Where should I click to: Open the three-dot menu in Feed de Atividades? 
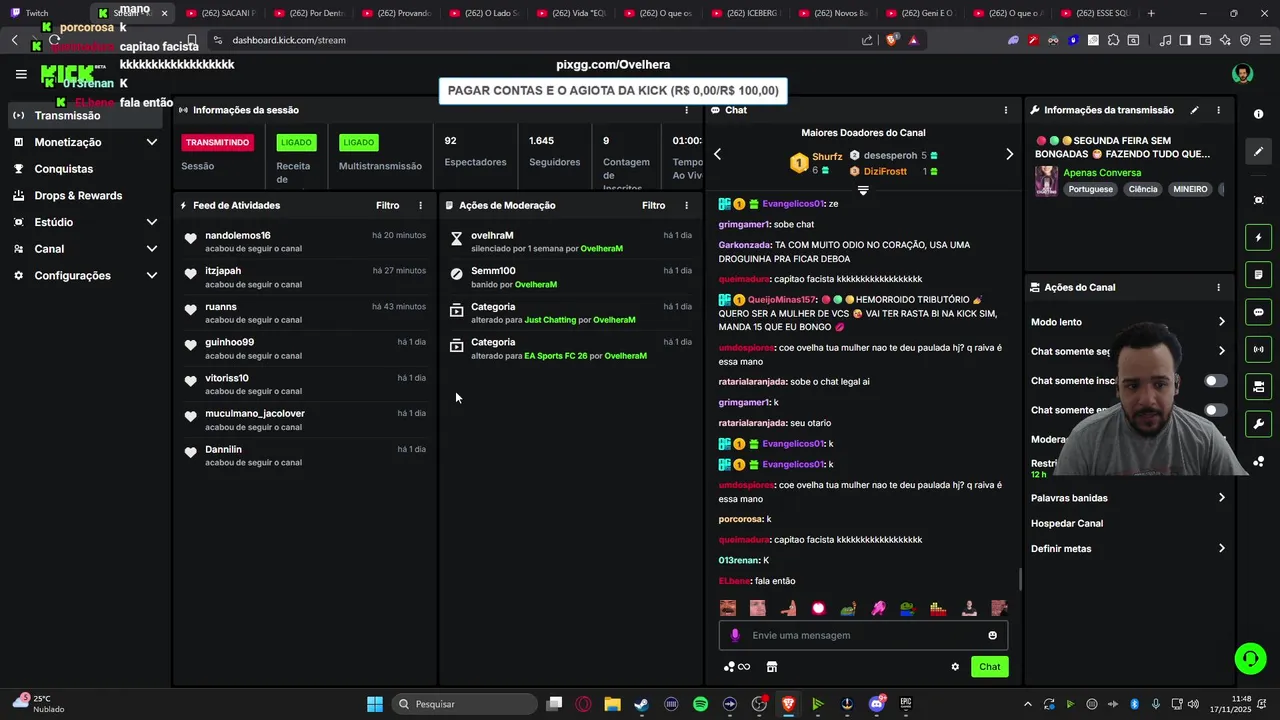(x=420, y=205)
